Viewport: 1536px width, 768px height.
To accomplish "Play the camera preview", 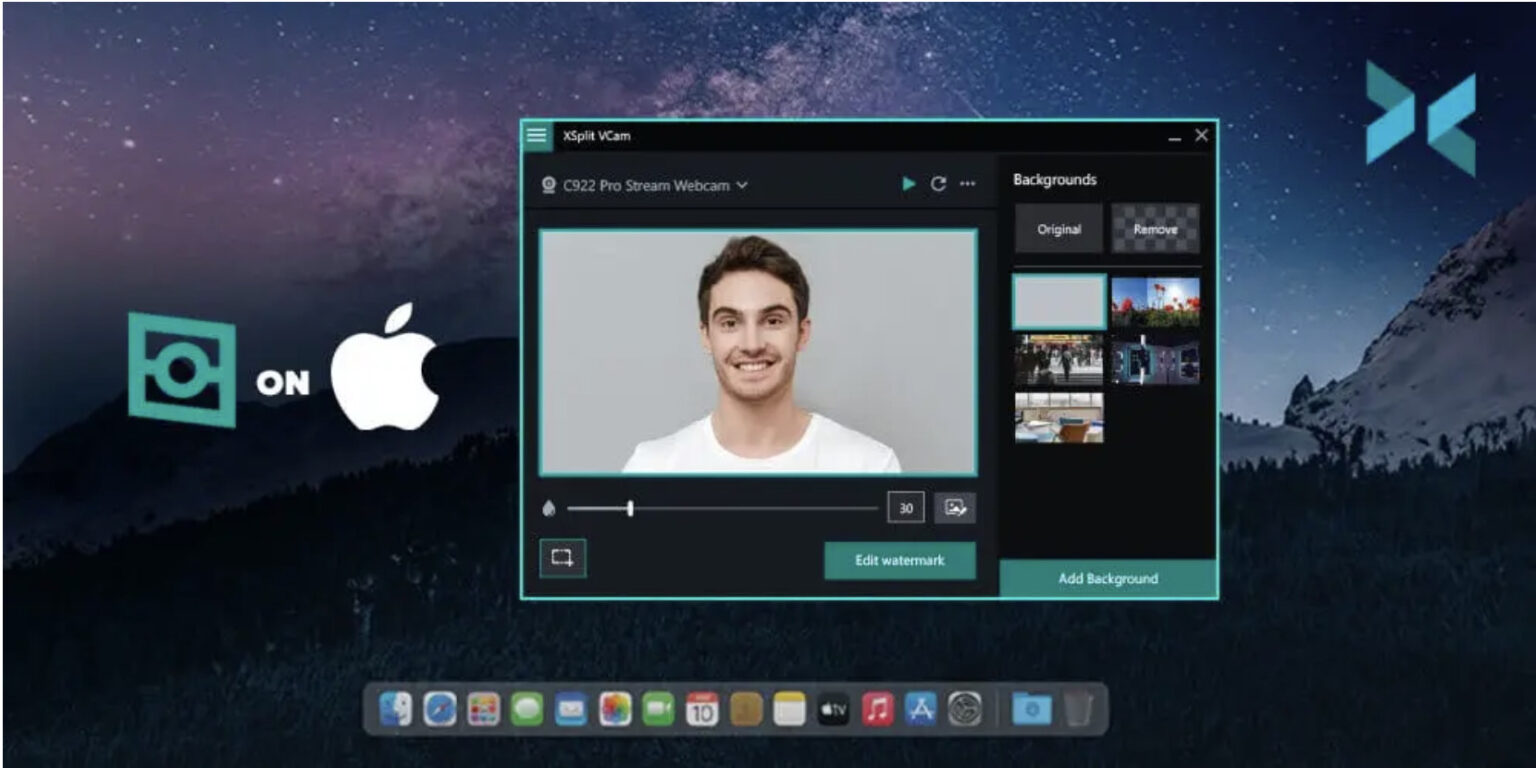I will 909,184.
